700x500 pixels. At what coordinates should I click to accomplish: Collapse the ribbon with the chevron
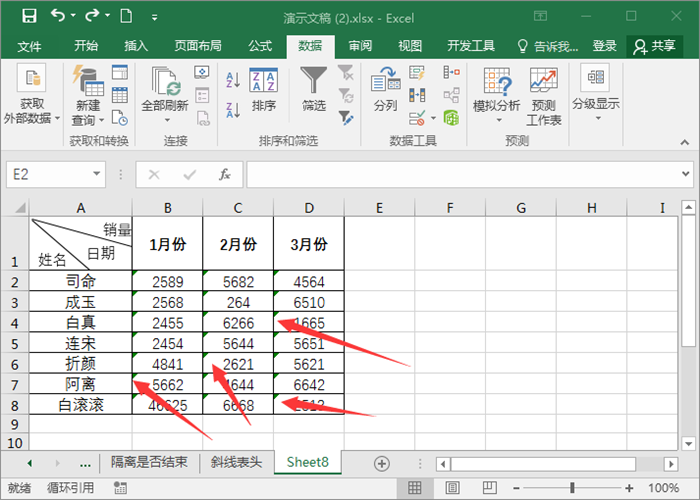tap(684, 142)
